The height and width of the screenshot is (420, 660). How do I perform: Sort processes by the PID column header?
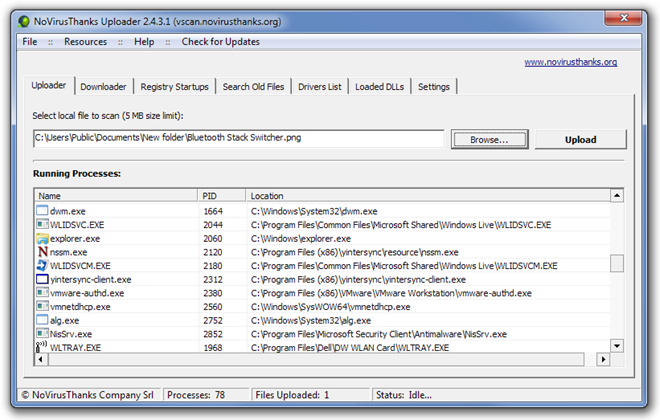coord(221,196)
